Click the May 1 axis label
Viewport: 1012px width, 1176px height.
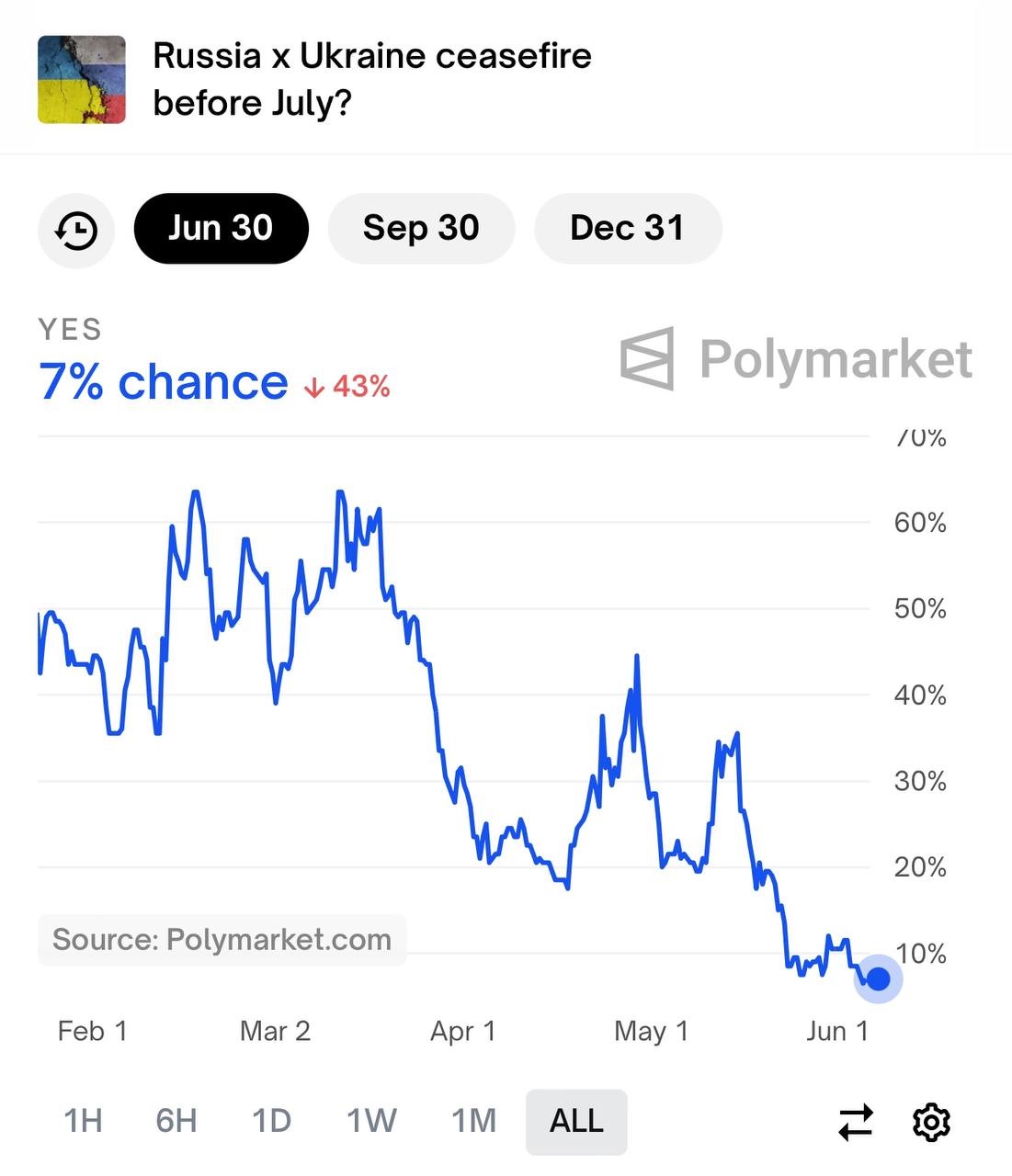coord(651,1032)
